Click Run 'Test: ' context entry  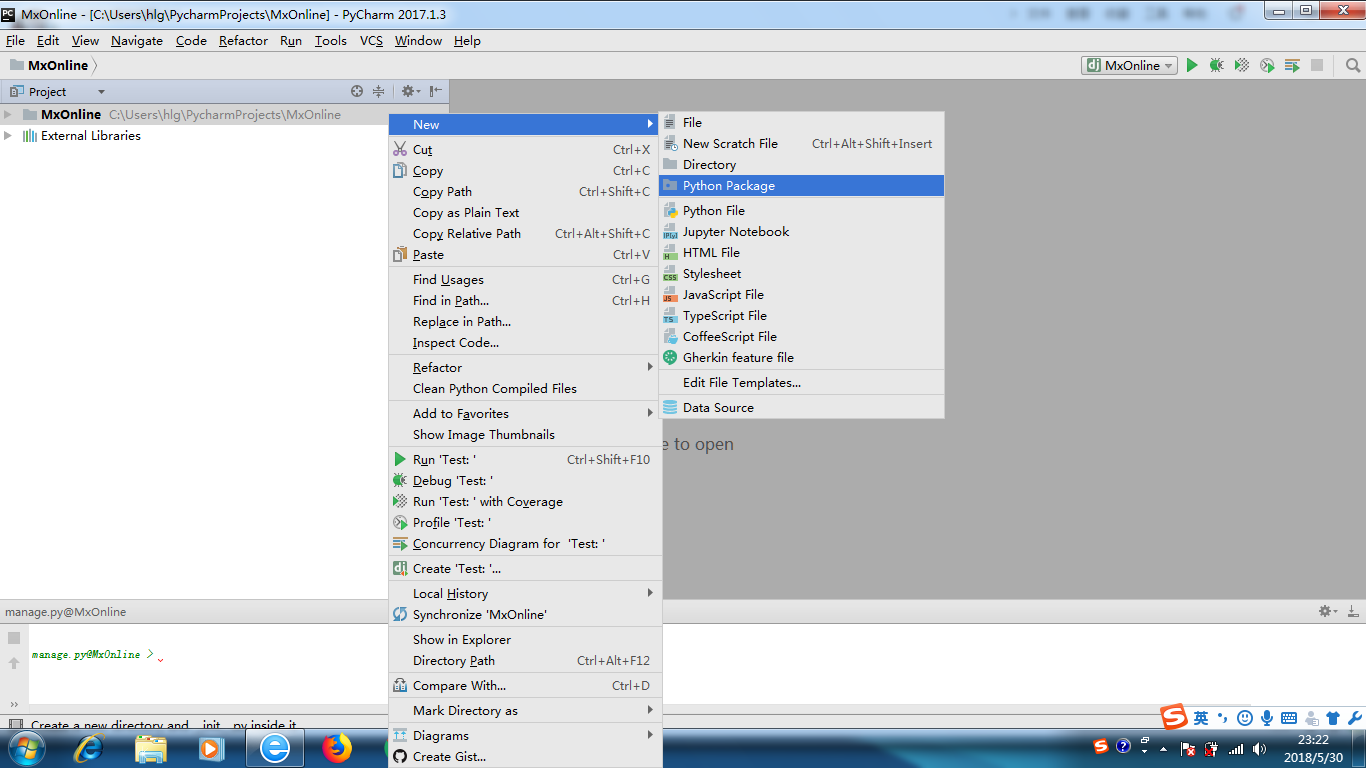click(x=525, y=459)
